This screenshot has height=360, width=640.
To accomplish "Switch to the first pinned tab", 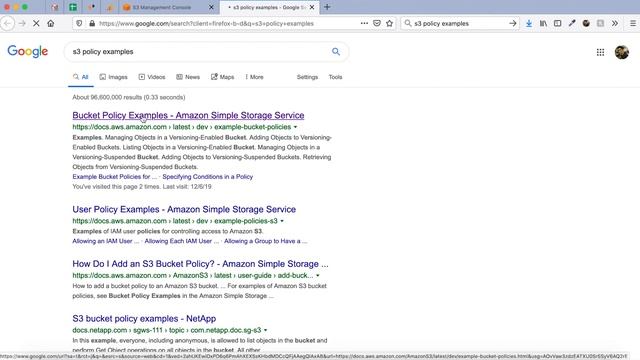I will coord(55,7).
